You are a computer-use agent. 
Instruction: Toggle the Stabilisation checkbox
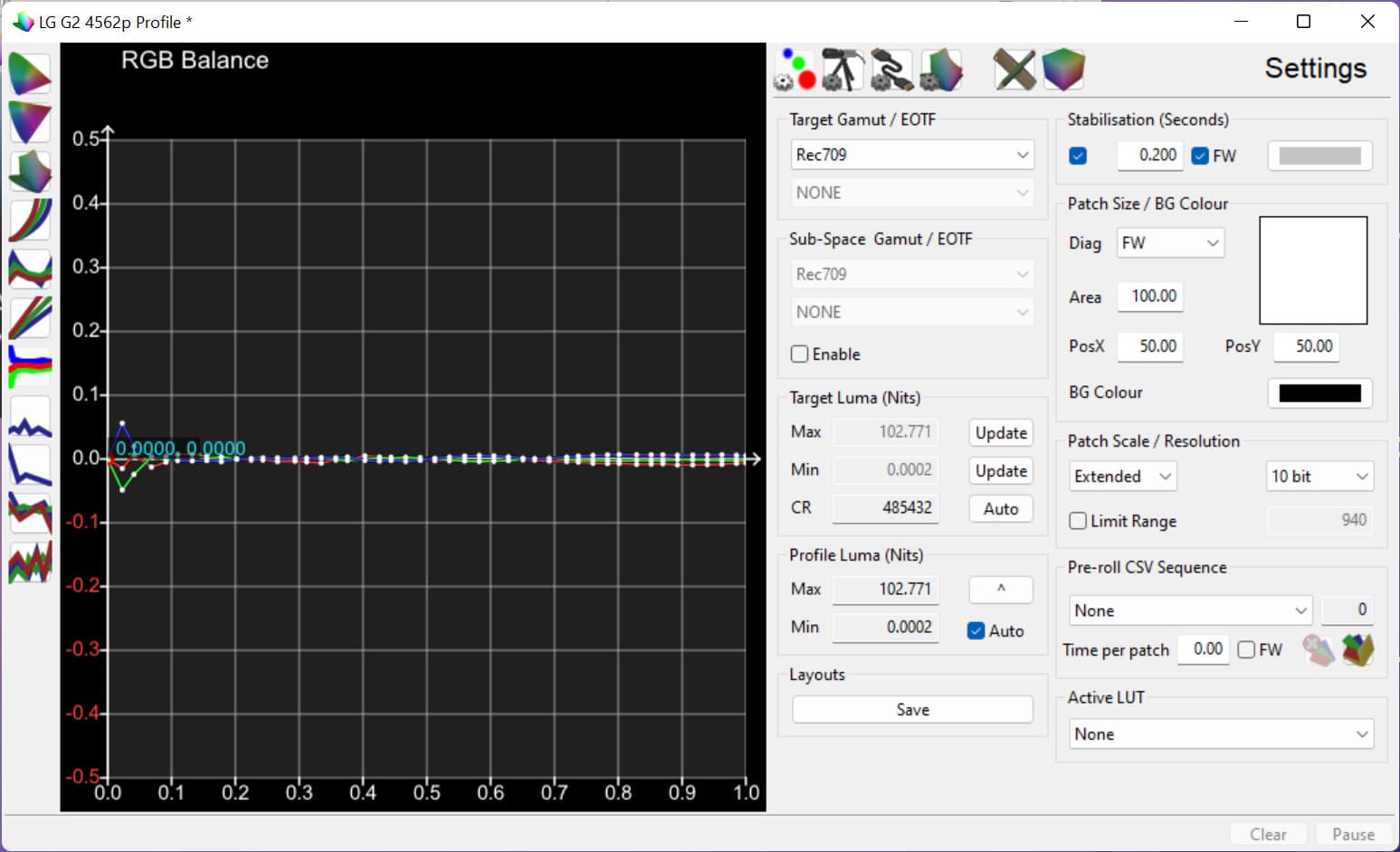pos(1078,156)
